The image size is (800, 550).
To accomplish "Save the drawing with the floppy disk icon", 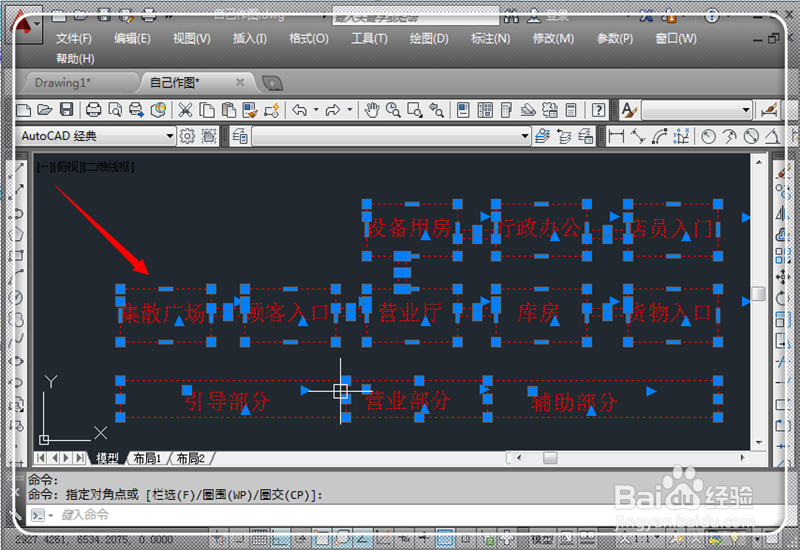I will [67, 110].
